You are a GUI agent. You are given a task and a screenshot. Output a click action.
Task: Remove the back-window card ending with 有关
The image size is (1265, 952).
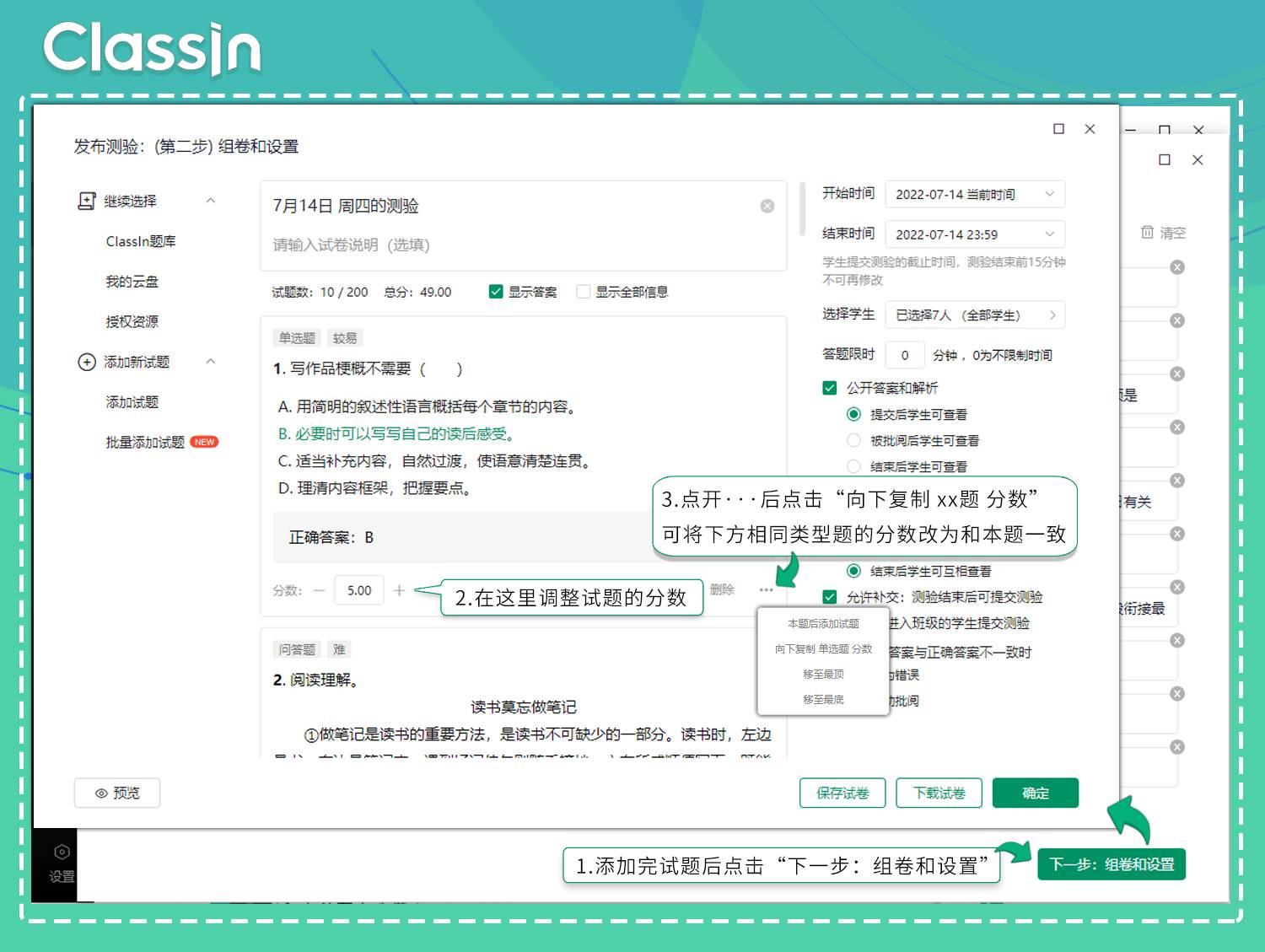point(1177,481)
